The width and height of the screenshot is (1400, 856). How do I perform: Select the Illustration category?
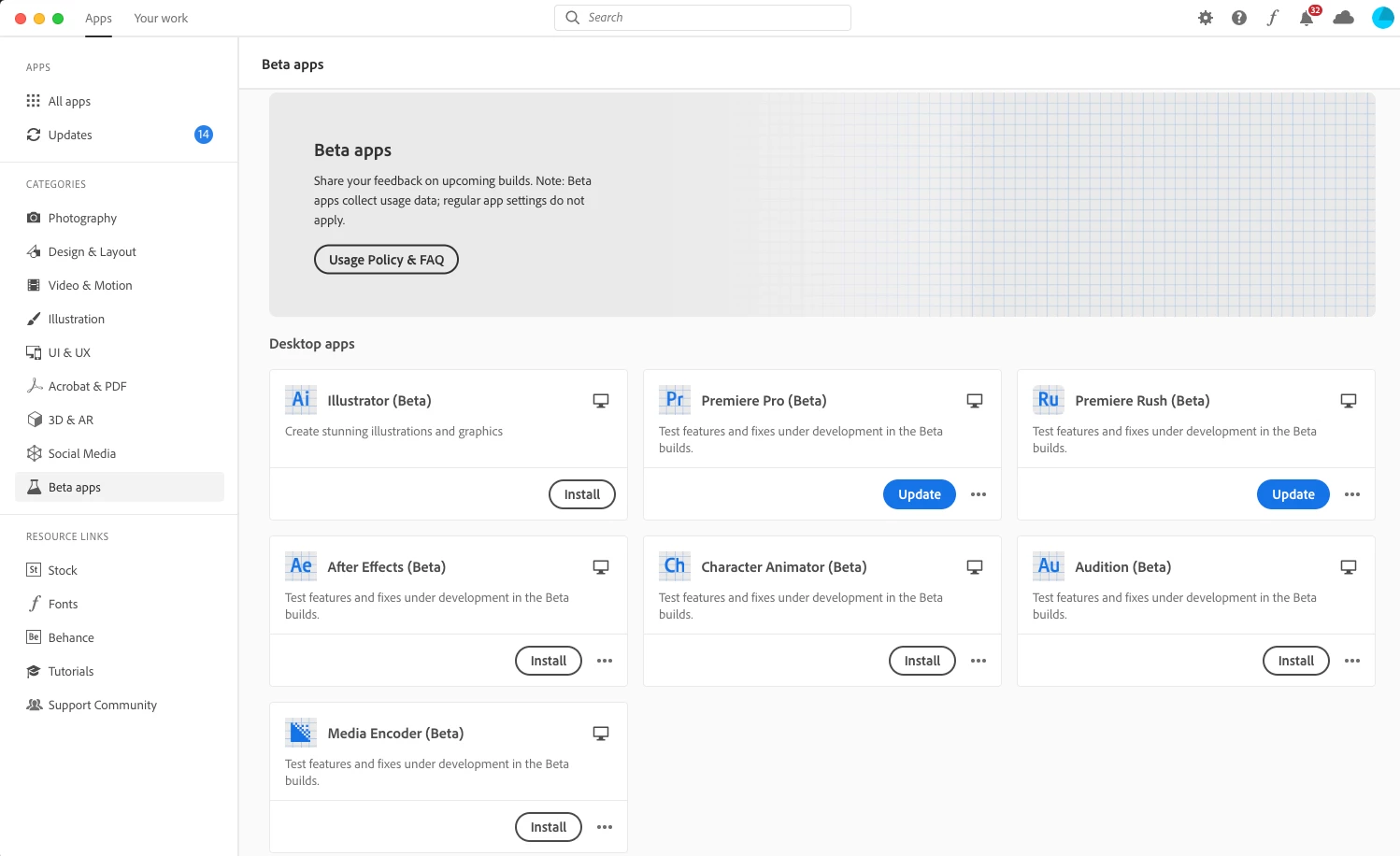(120, 319)
